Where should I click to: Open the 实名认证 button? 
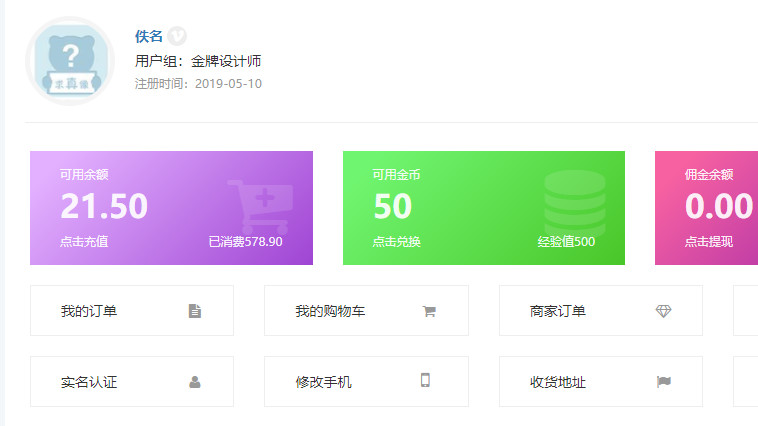coord(132,382)
